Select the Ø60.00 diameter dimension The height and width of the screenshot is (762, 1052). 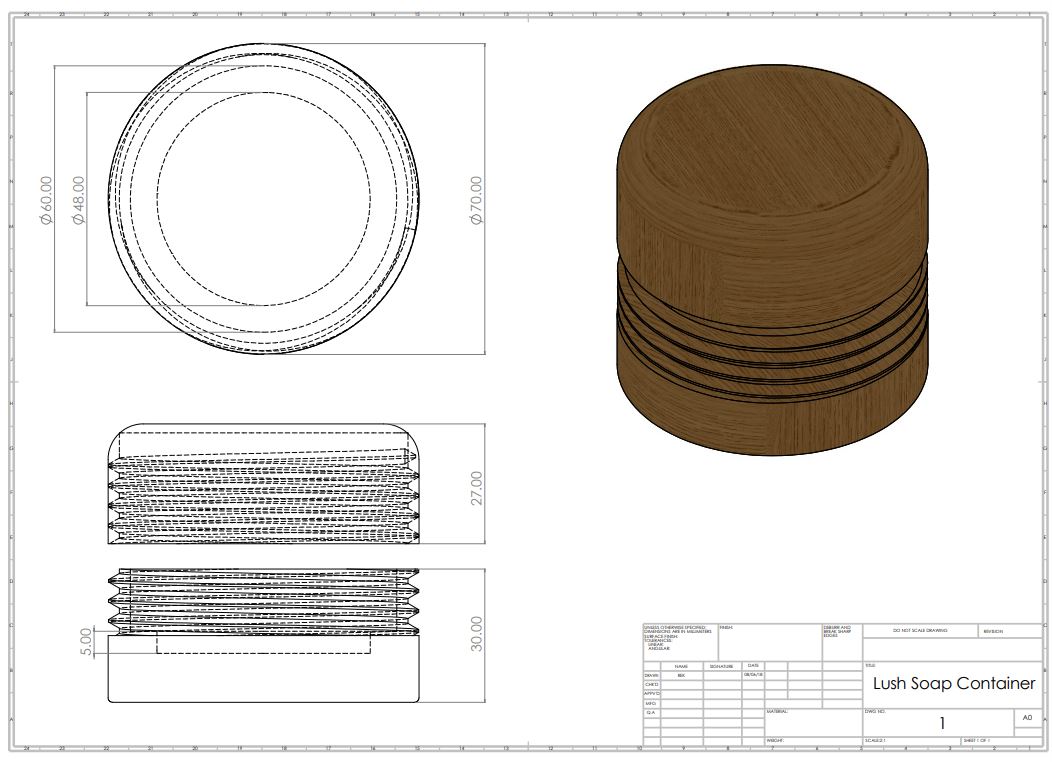pyautogui.click(x=46, y=199)
